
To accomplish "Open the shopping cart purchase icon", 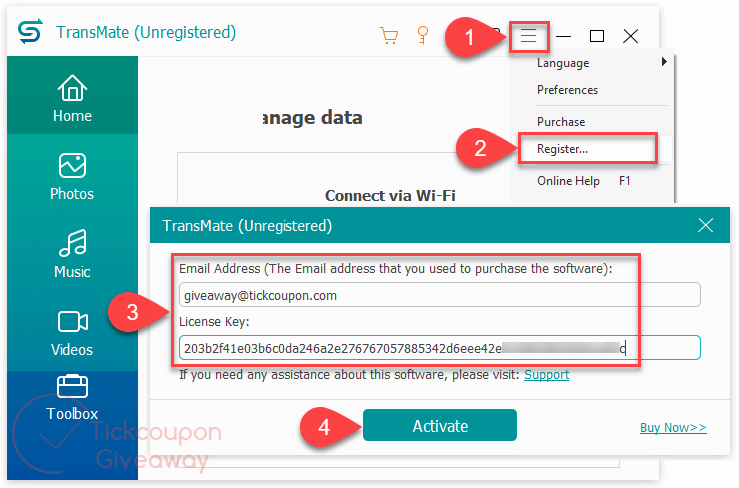I will click(x=389, y=36).
